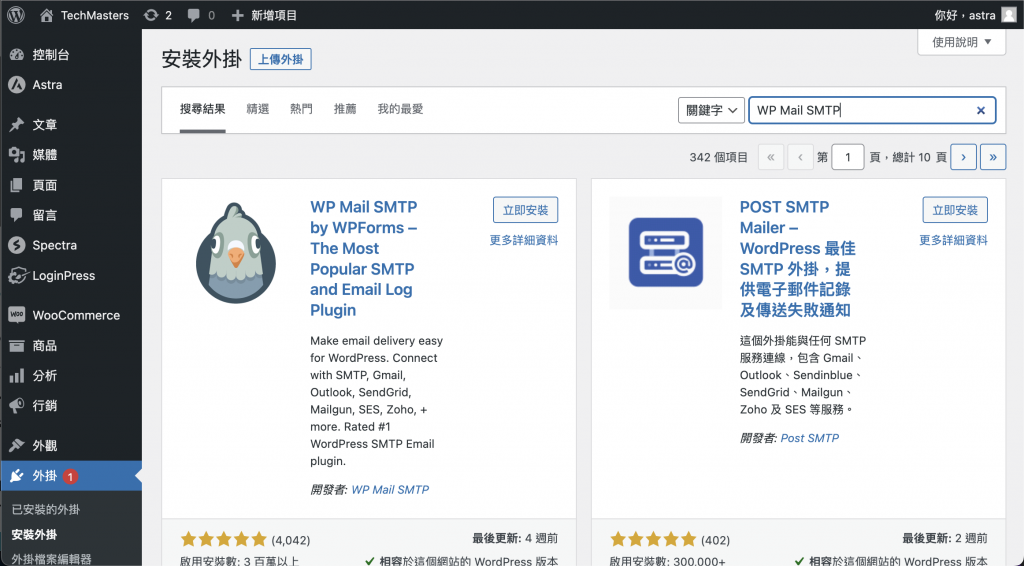Click the 最後更新: 4 週前 text

click(x=515, y=538)
